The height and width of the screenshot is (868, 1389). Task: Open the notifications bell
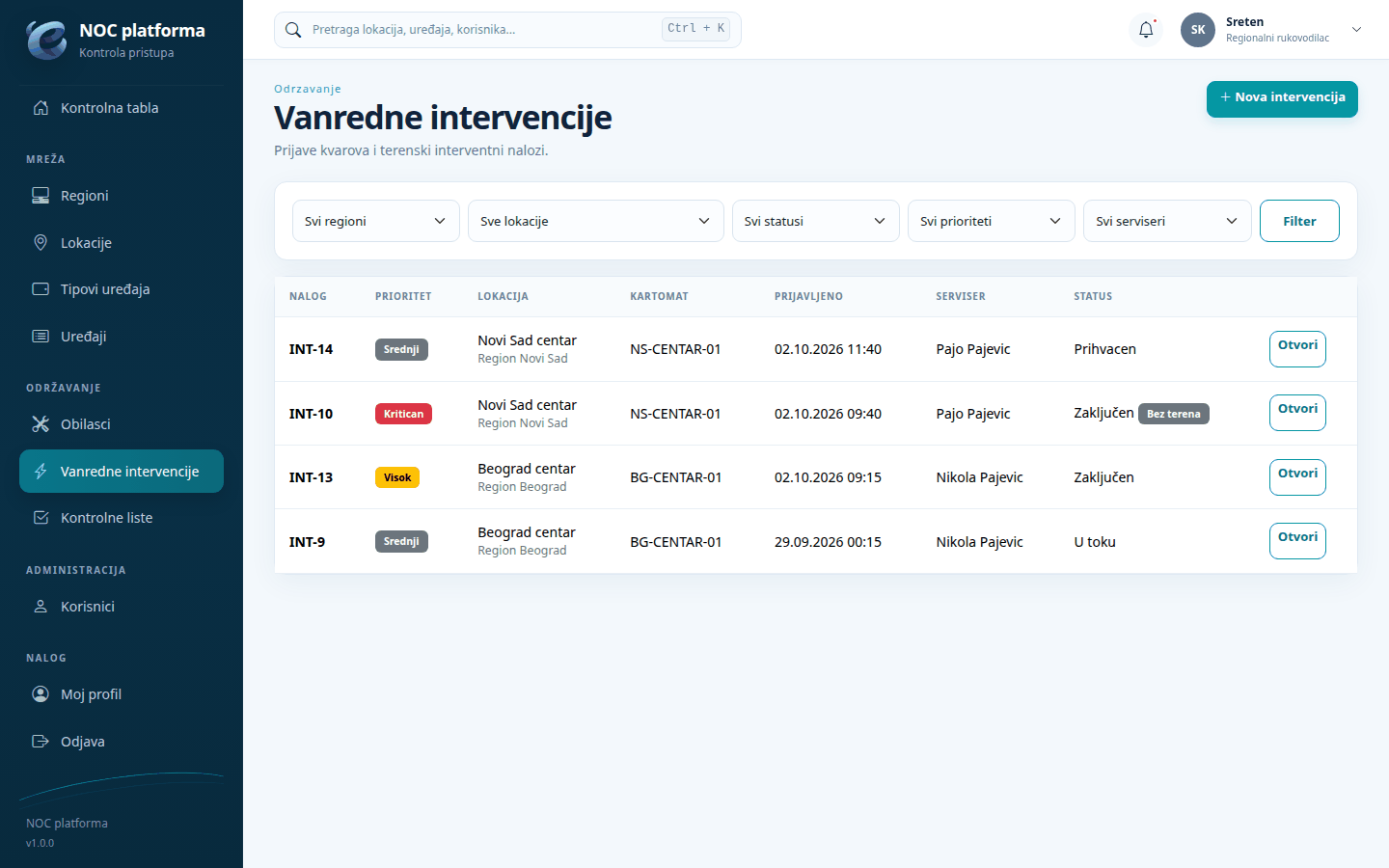pos(1146,30)
